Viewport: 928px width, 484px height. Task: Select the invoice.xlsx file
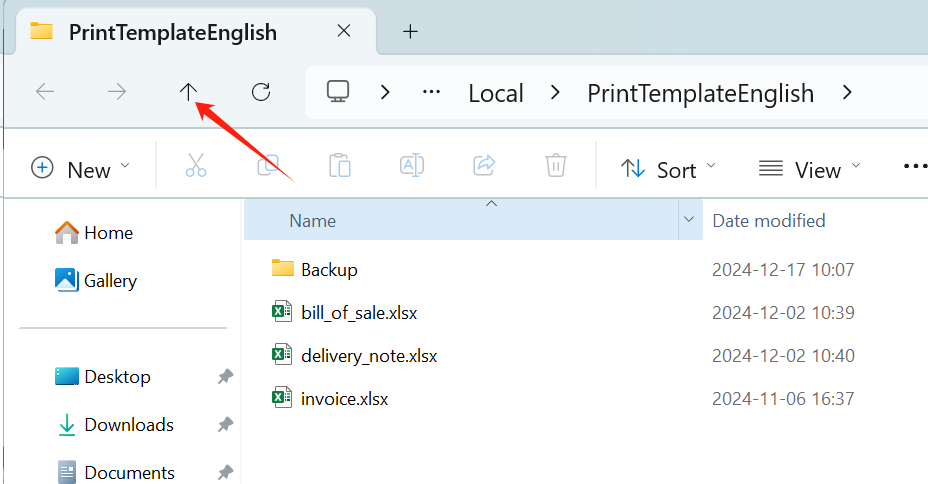coord(344,399)
